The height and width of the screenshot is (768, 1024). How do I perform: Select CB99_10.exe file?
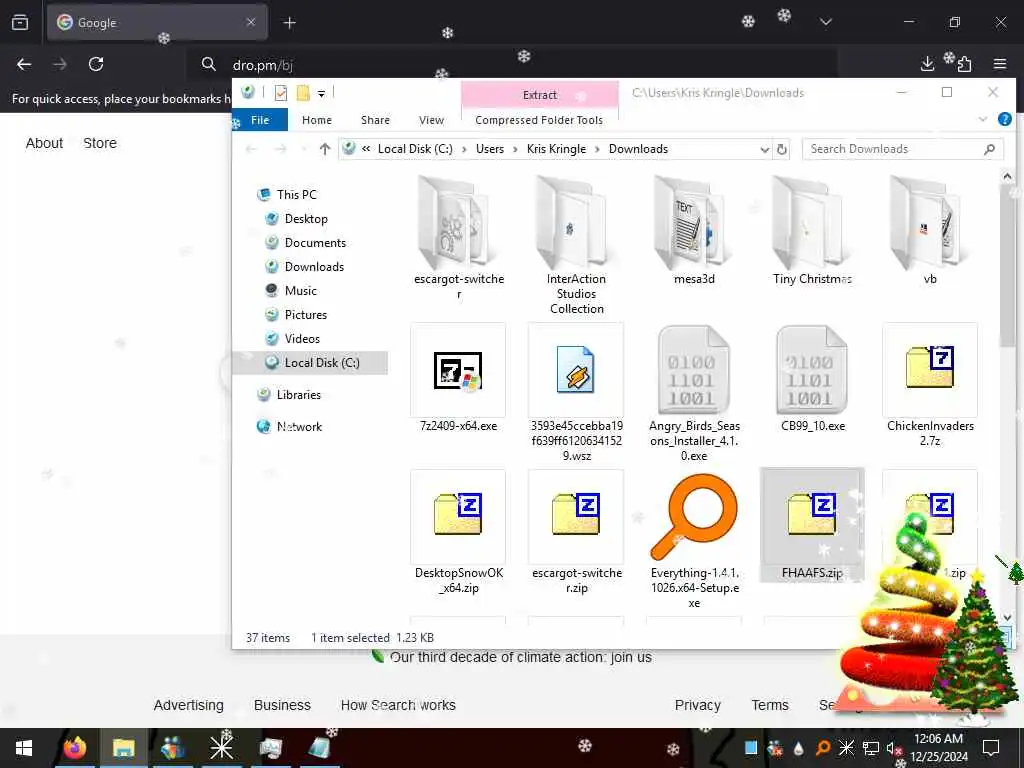pos(812,378)
